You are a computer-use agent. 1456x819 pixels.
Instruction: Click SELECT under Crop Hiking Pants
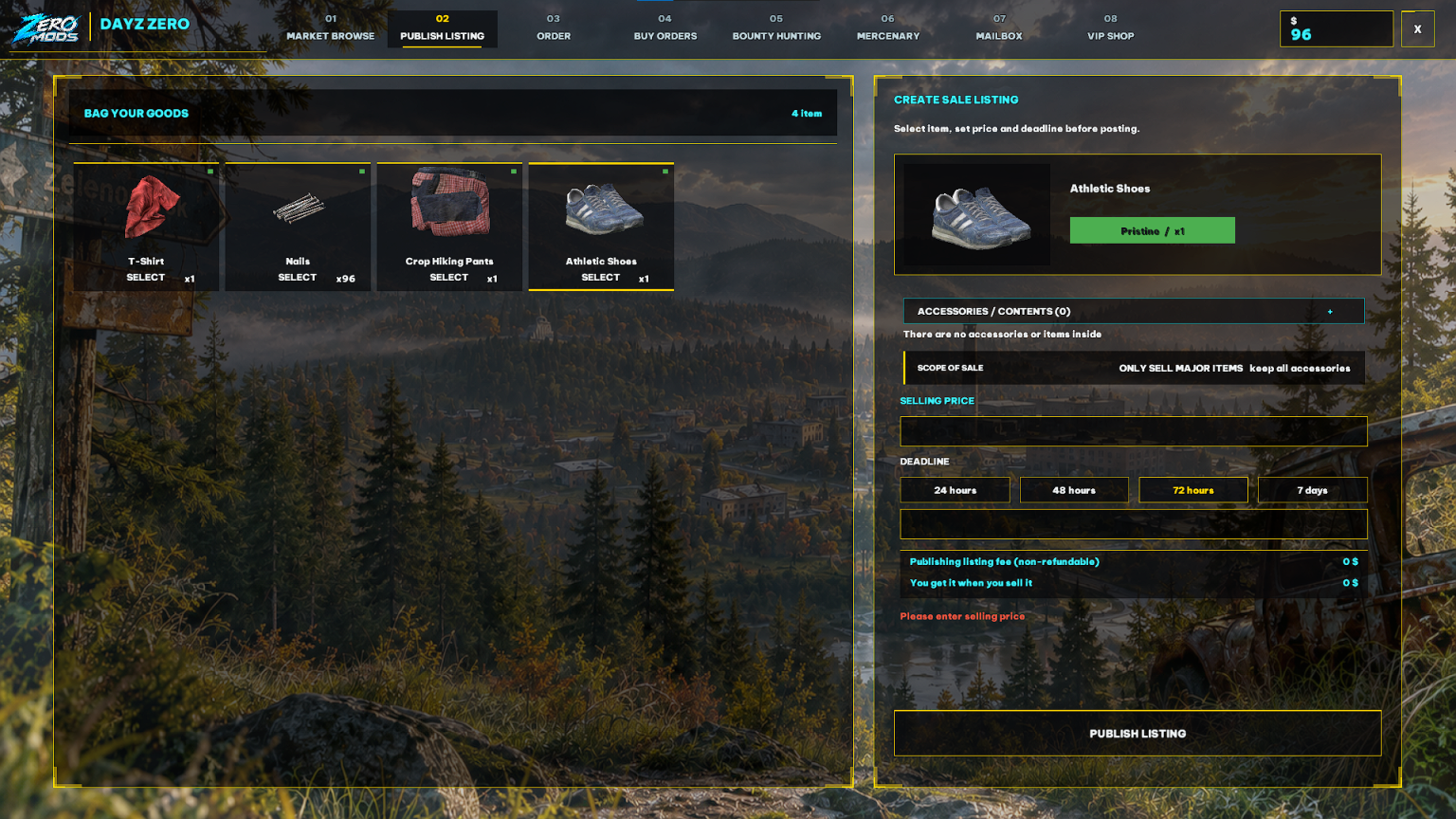tap(449, 278)
